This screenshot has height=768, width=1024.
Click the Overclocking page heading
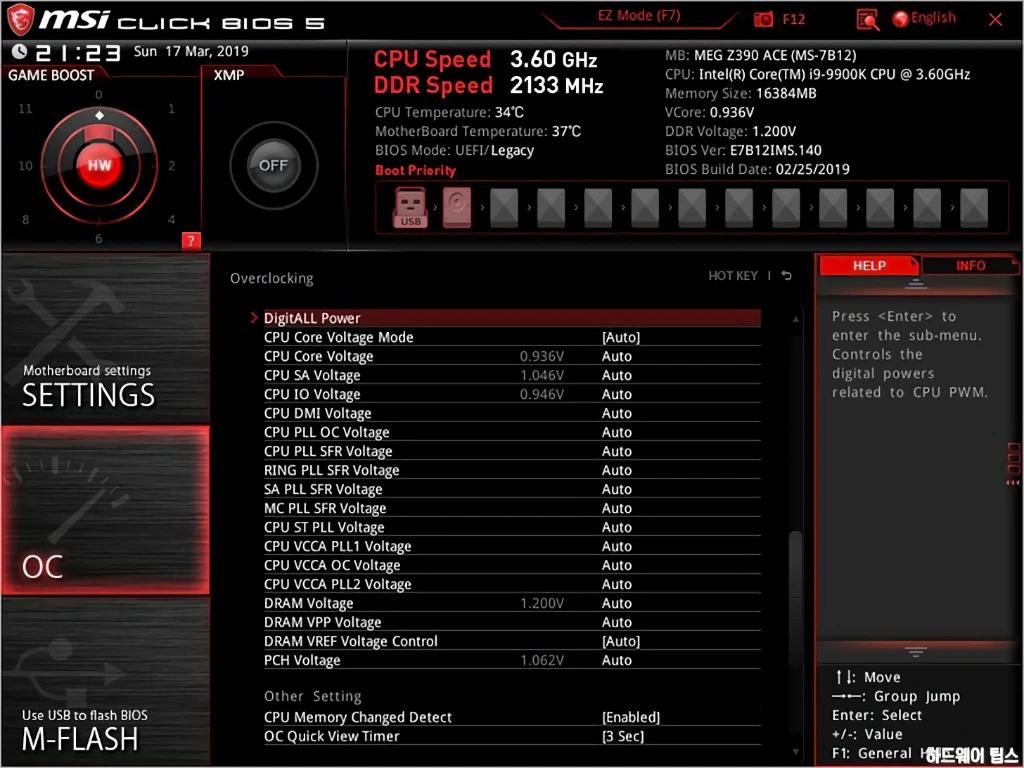[272, 279]
